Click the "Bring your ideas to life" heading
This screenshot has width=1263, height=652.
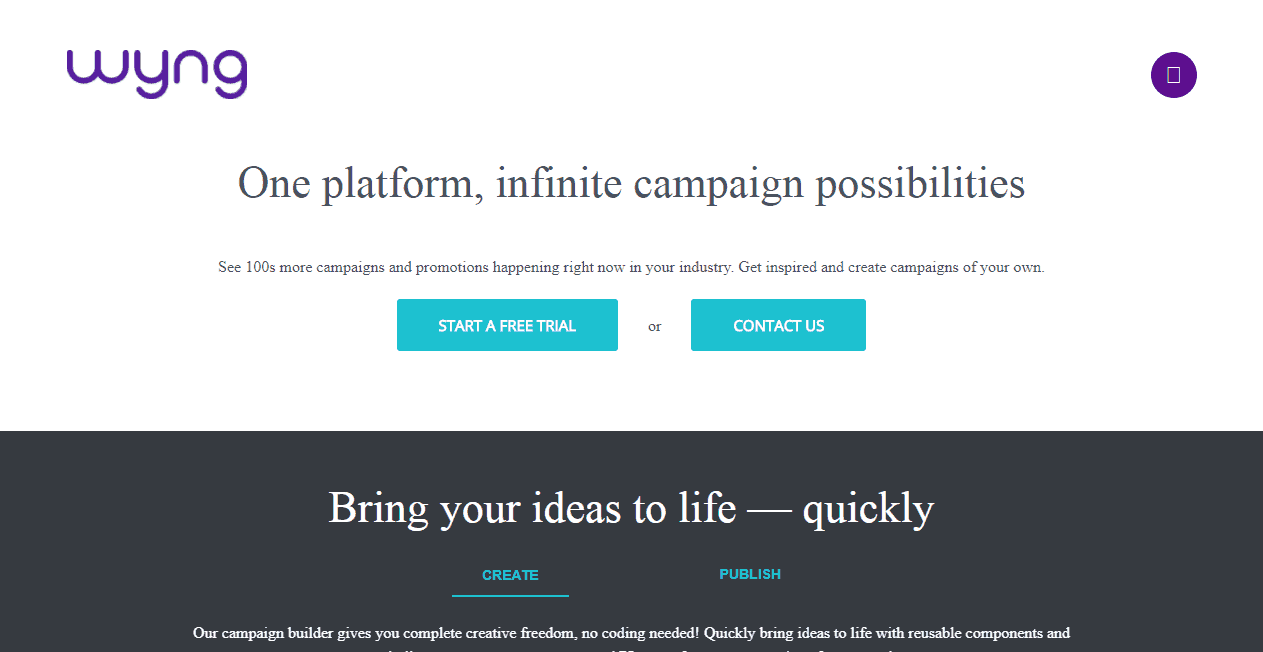(631, 508)
